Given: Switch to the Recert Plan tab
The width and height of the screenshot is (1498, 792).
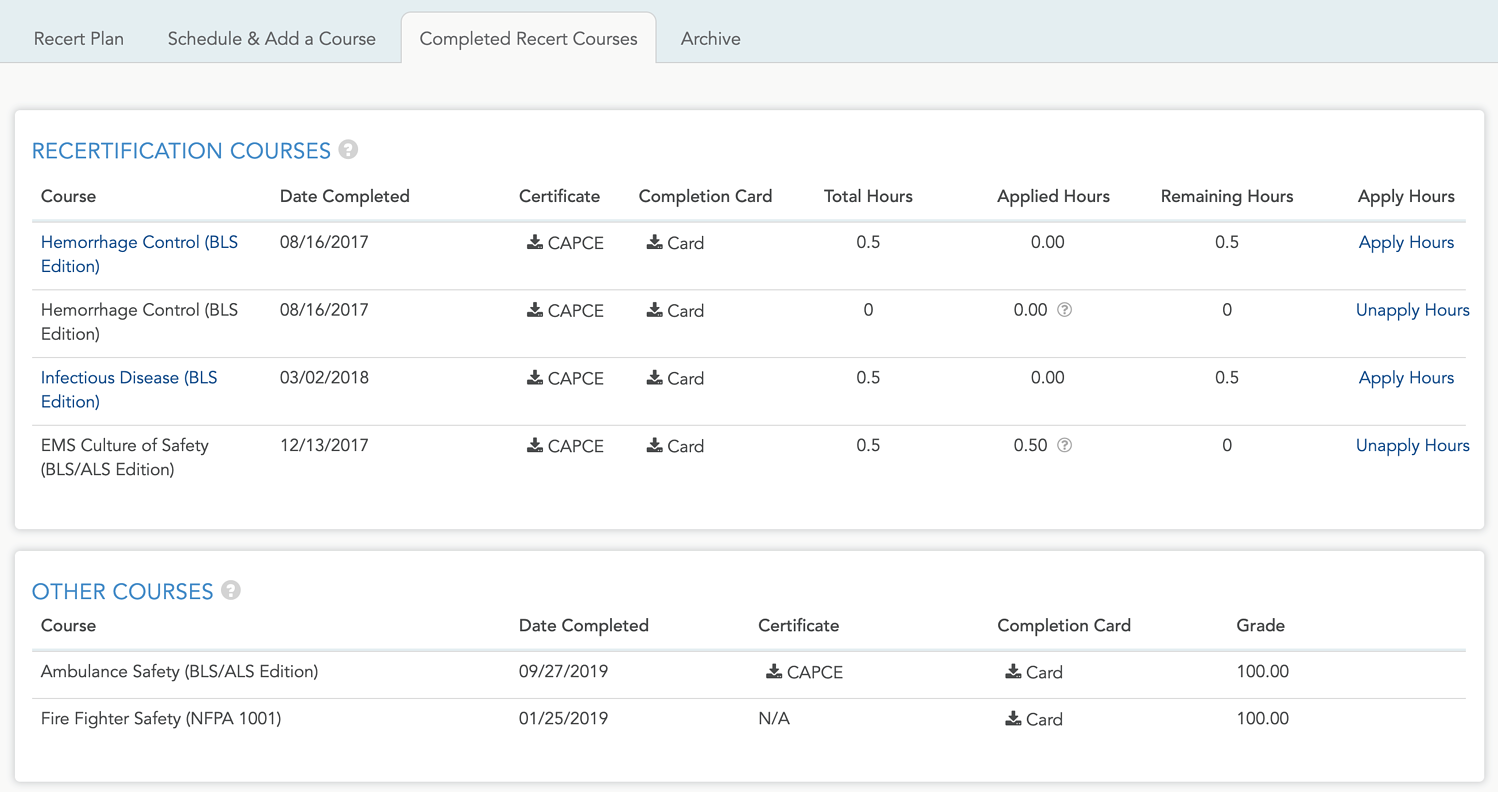Looking at the screenshot, I should [78, 38].
